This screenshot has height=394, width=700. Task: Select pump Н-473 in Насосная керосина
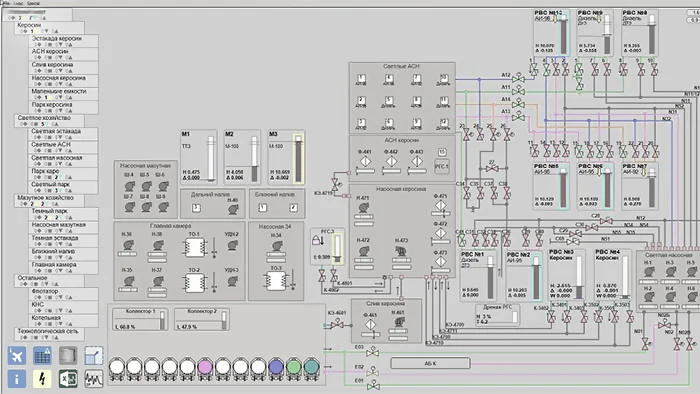(x=401, y=251)
